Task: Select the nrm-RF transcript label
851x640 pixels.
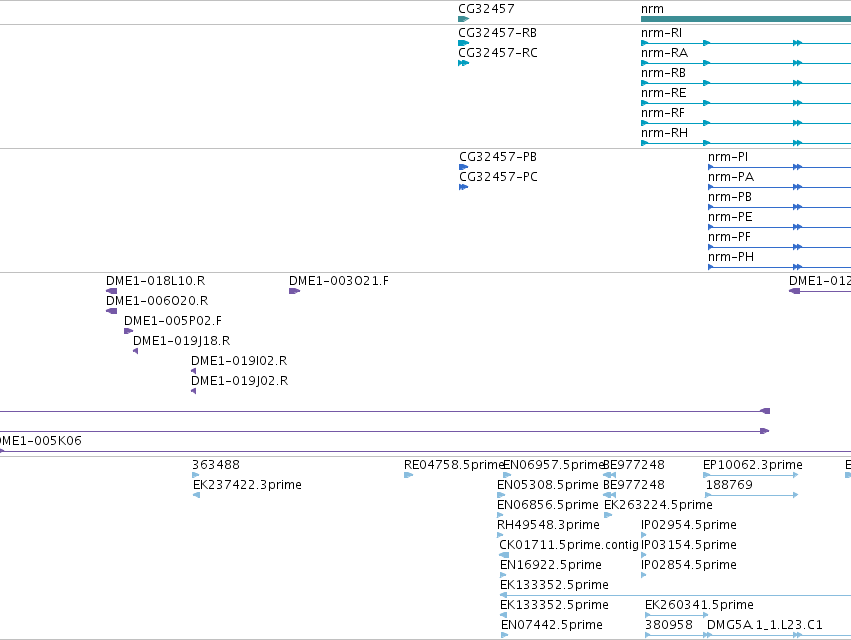Action: [663, 113]
